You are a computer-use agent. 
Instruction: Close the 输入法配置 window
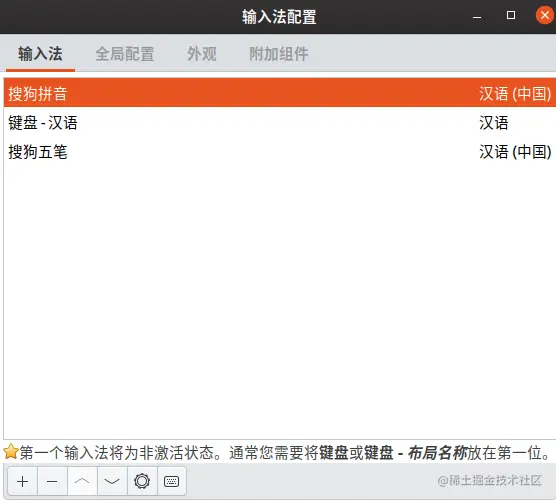[x=545, y=15]
